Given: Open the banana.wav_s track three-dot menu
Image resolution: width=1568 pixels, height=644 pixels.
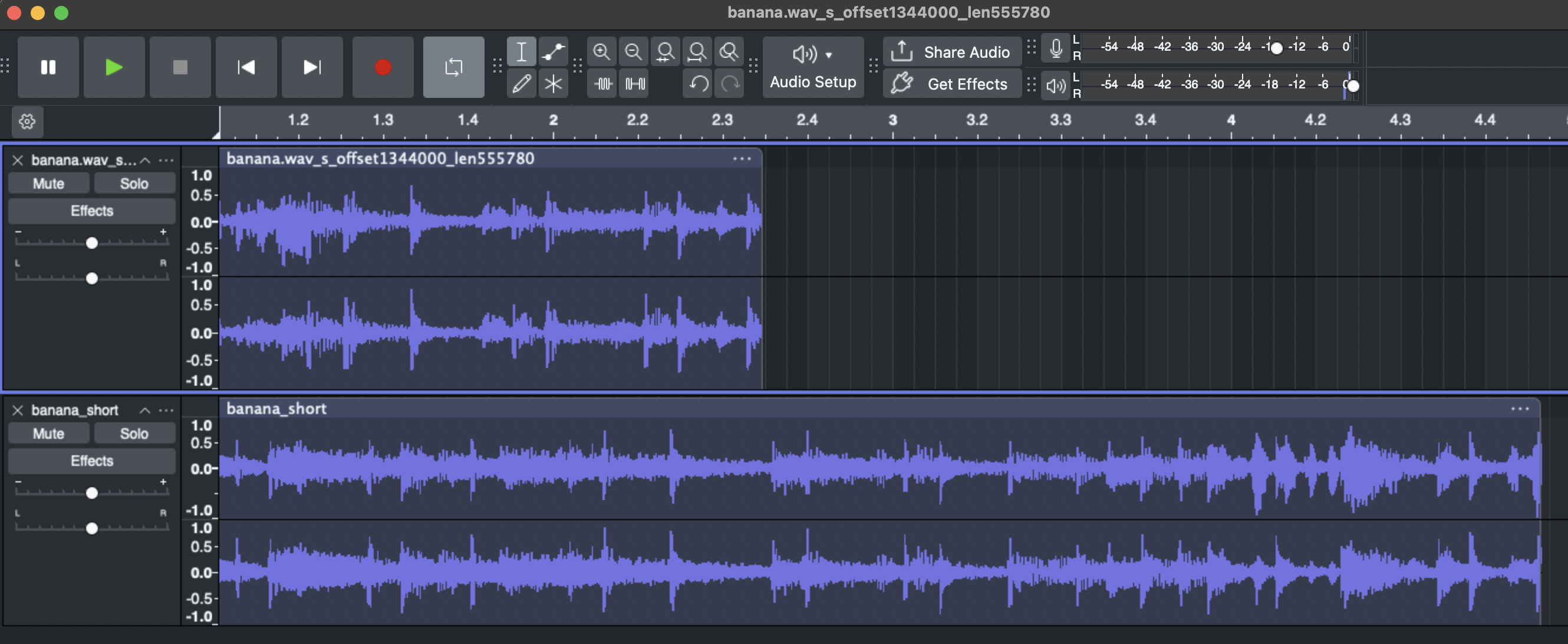Looking at the screenshot, I should point(166,160).
